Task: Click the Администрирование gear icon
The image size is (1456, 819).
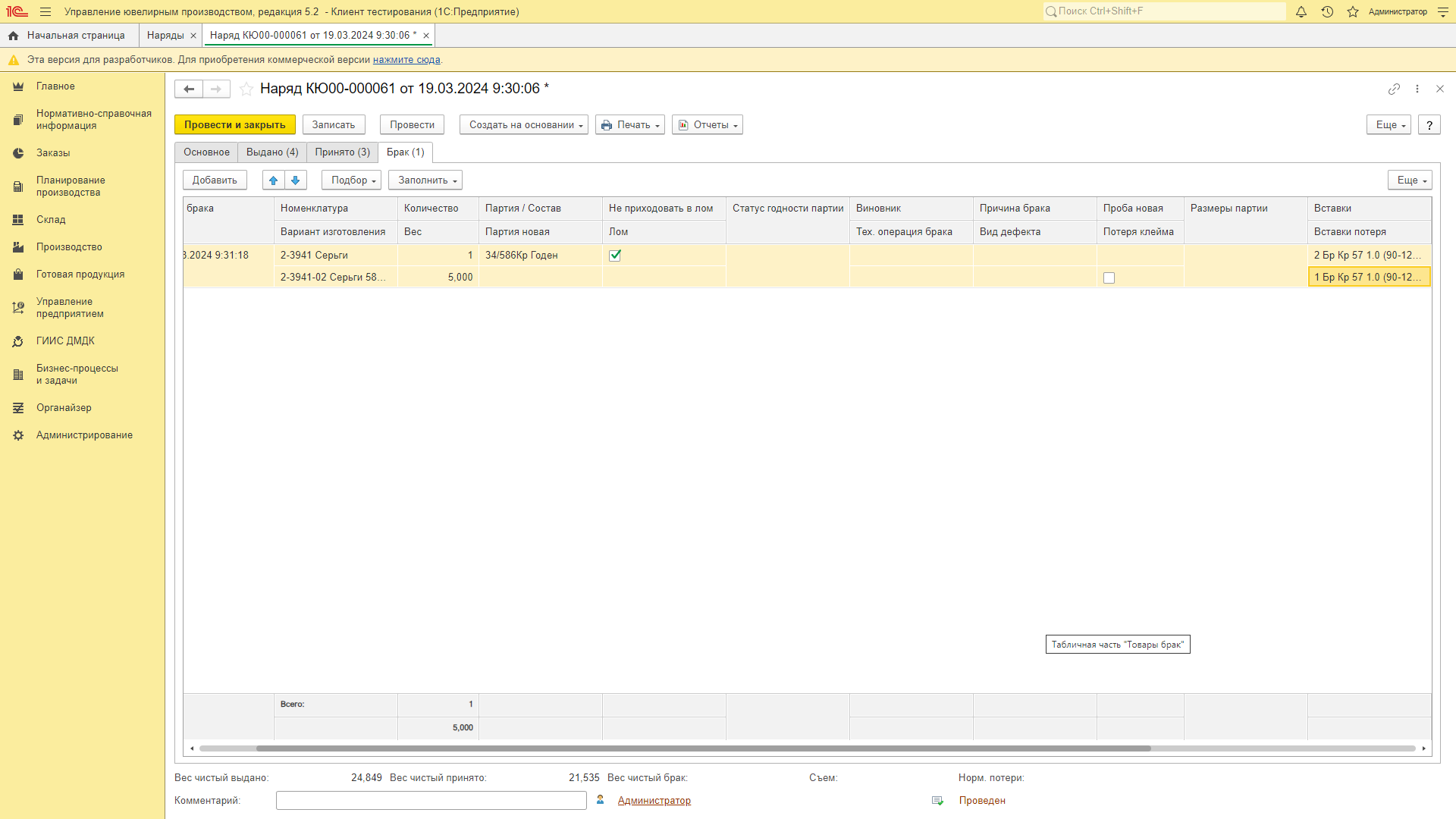Action: point(18,435)
